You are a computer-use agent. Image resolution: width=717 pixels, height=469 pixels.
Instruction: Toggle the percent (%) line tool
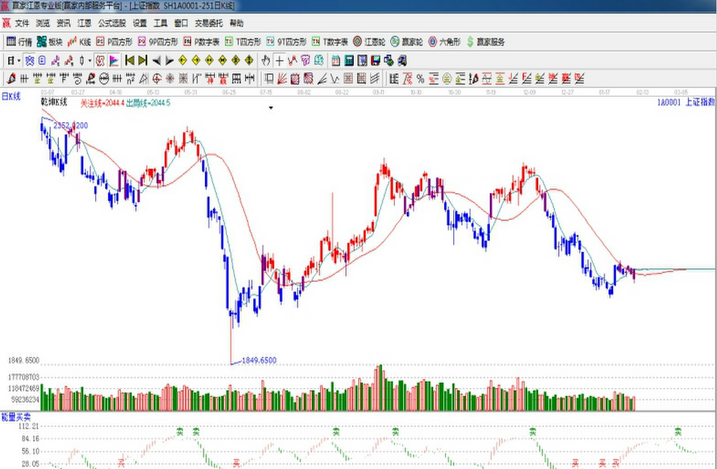tap(420, 78)
